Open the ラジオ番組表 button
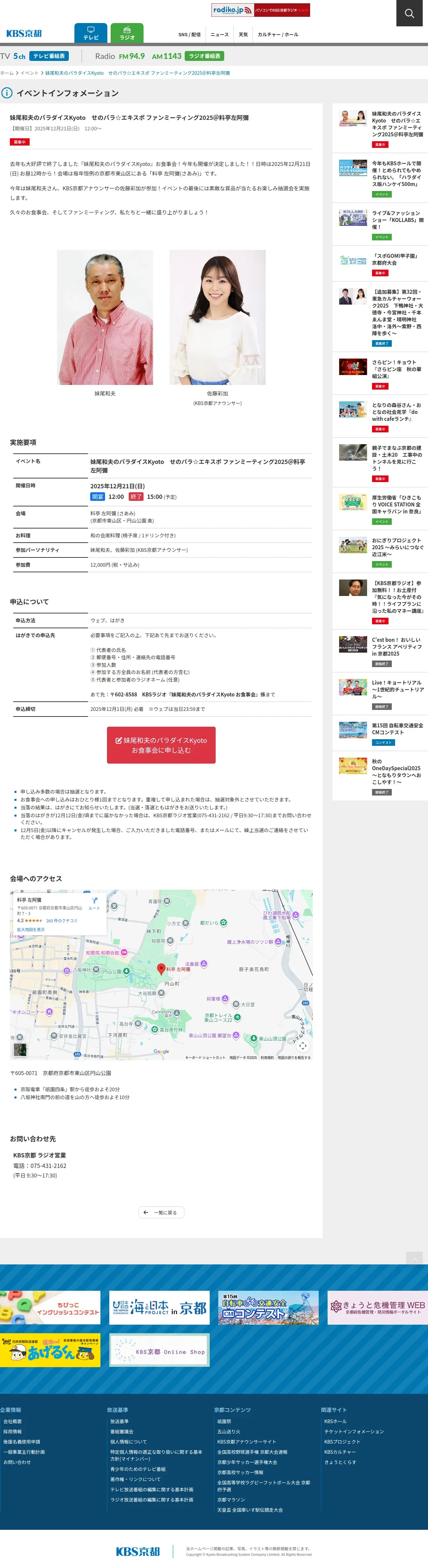428x1568 pixels. point(204,56)
